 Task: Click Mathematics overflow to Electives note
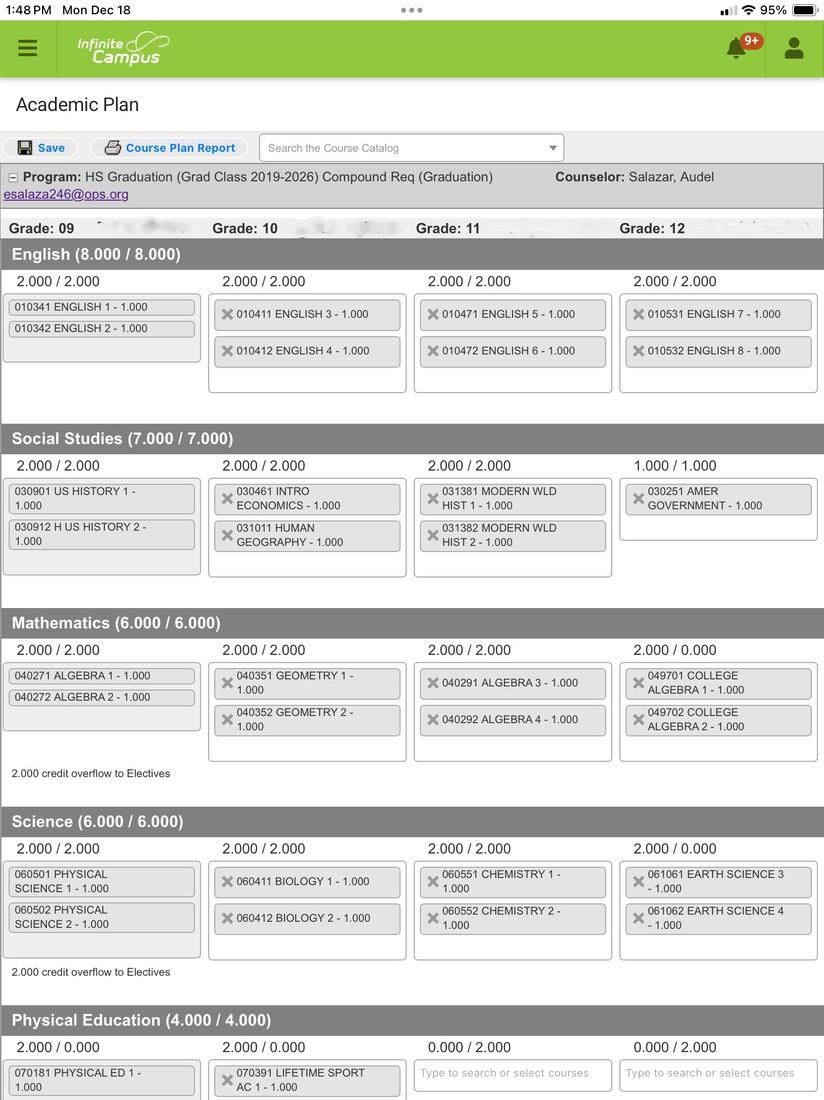point(90,774)
